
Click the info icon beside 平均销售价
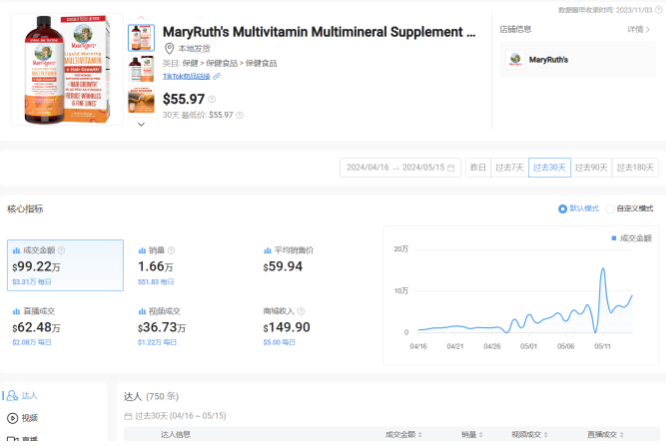322,251
